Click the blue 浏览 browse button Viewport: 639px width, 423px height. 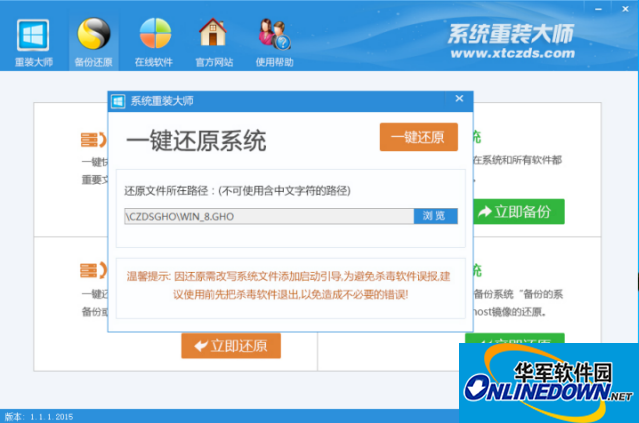(x=435, y=216)
